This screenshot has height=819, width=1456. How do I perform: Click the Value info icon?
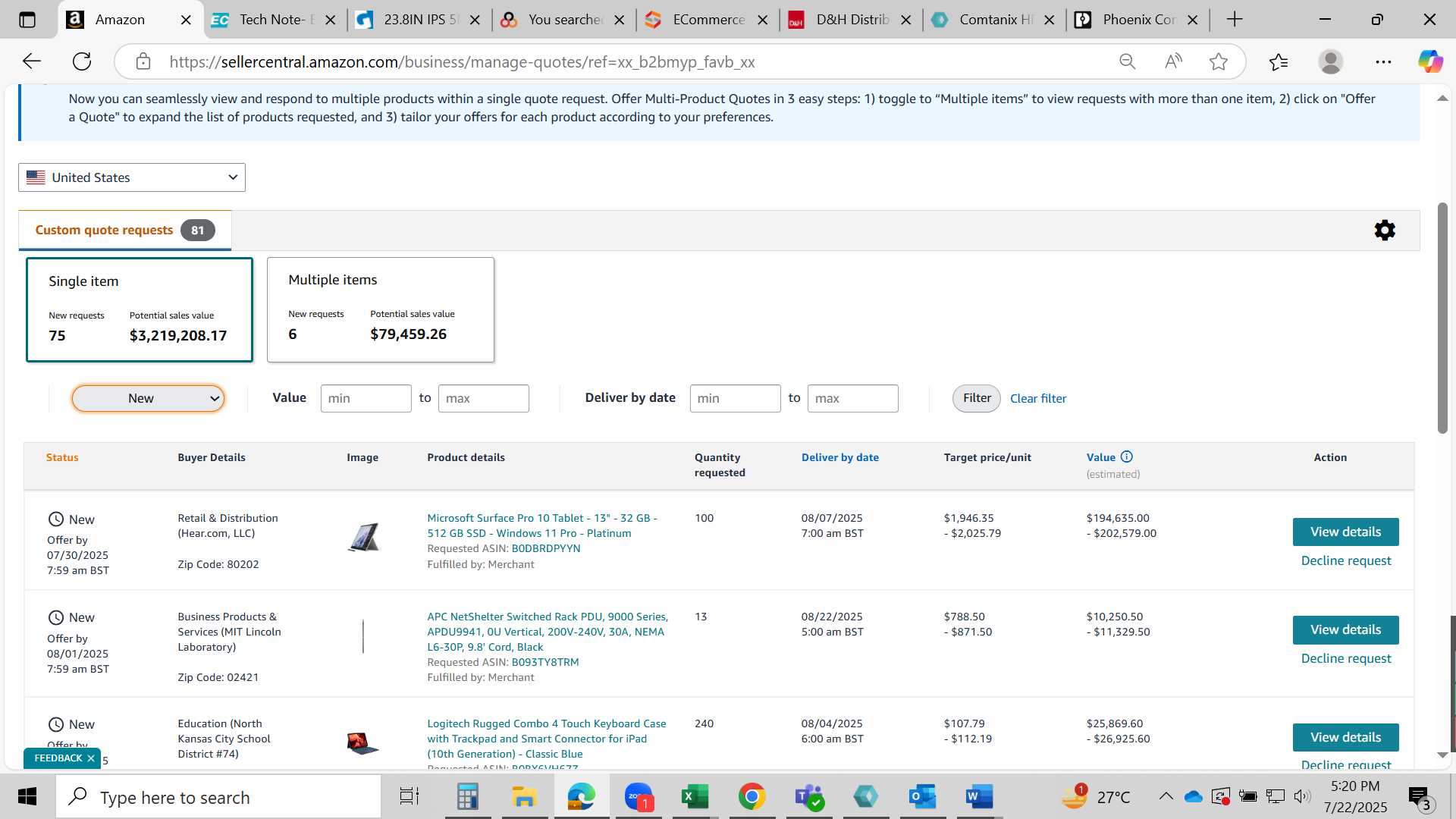click(x=1127, y=457)
